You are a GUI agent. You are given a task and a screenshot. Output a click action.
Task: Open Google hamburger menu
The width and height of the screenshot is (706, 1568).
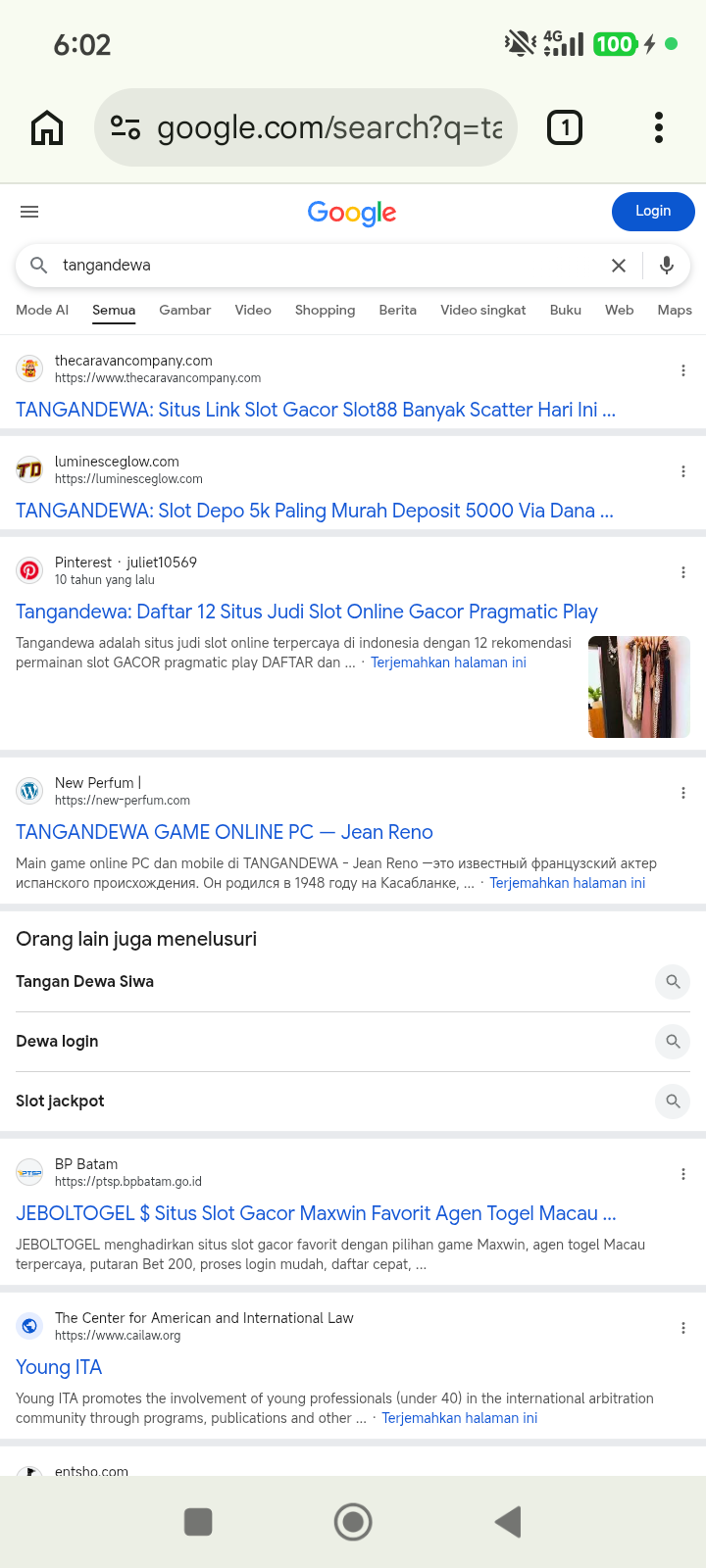(29, 212)
